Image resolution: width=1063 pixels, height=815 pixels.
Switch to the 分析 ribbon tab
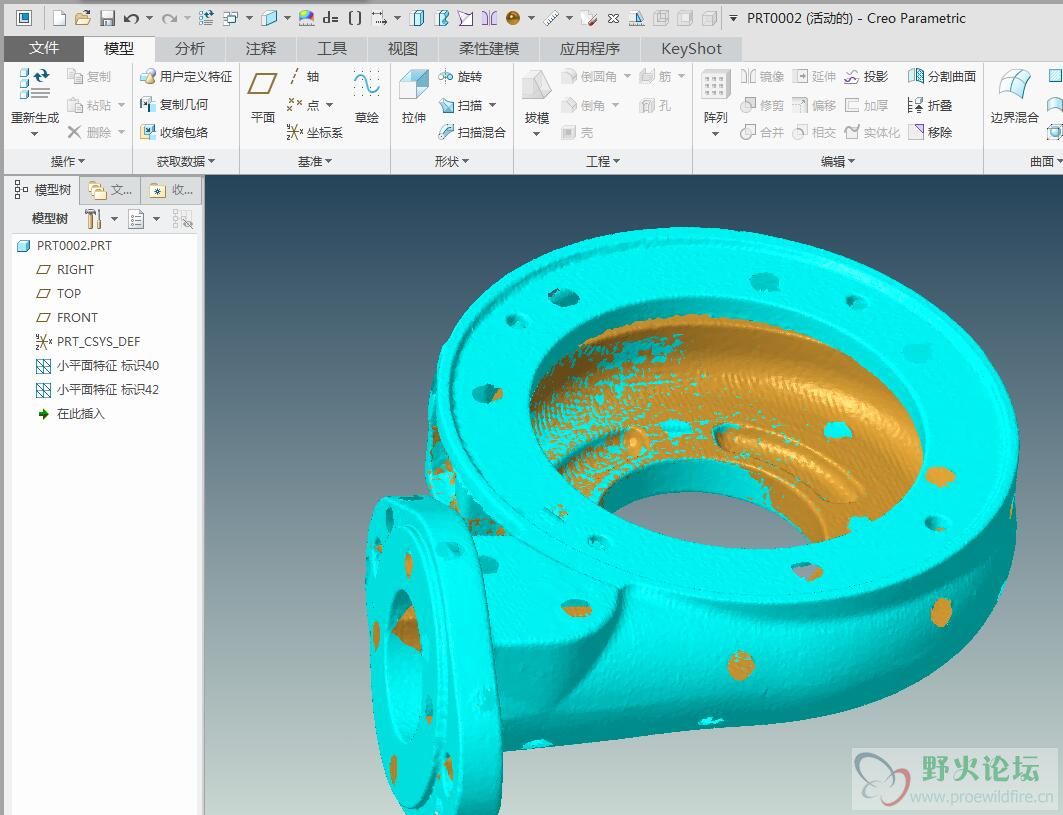coord(189,48)
